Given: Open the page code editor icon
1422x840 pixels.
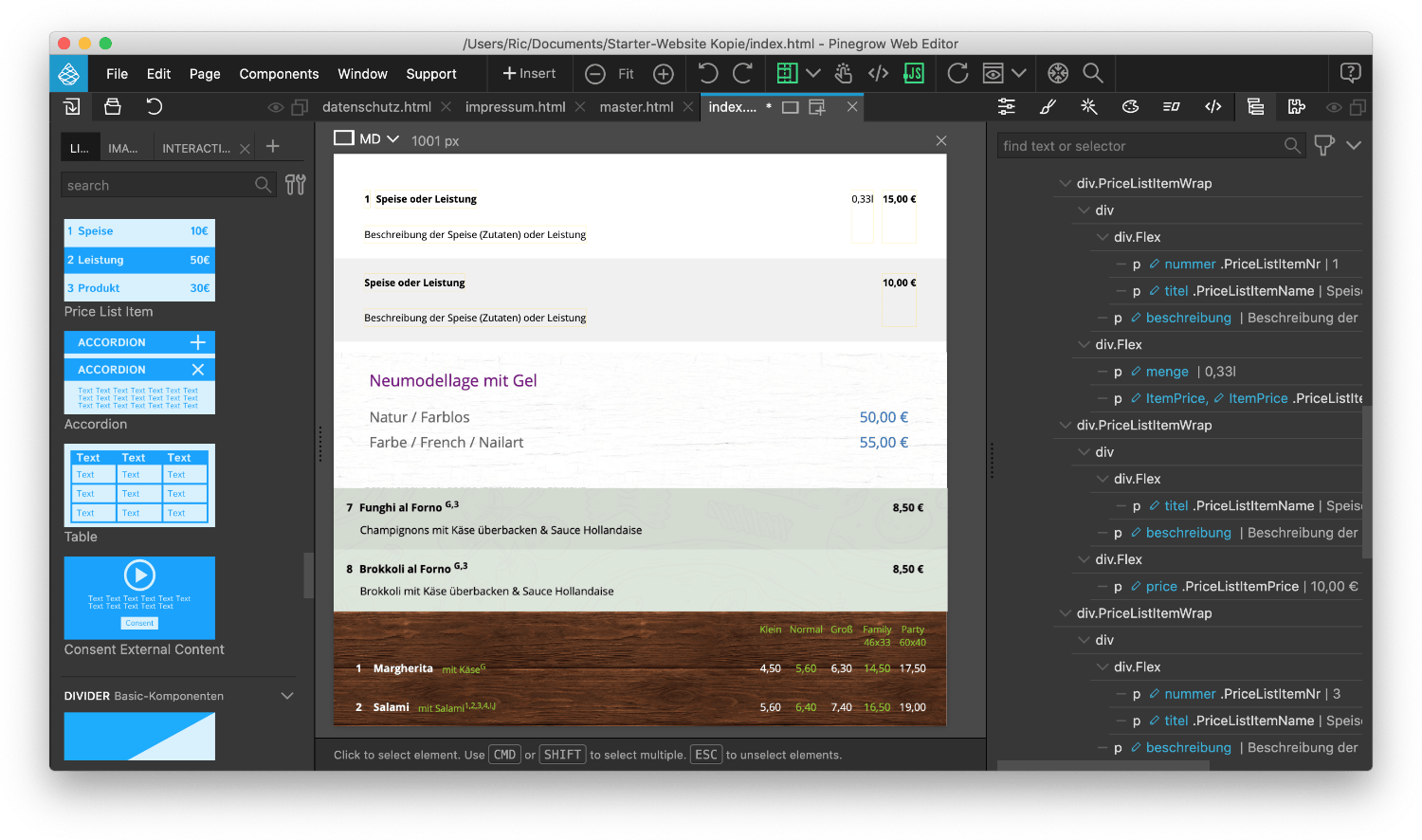Looking at the screenshot, I should (878, 73).
